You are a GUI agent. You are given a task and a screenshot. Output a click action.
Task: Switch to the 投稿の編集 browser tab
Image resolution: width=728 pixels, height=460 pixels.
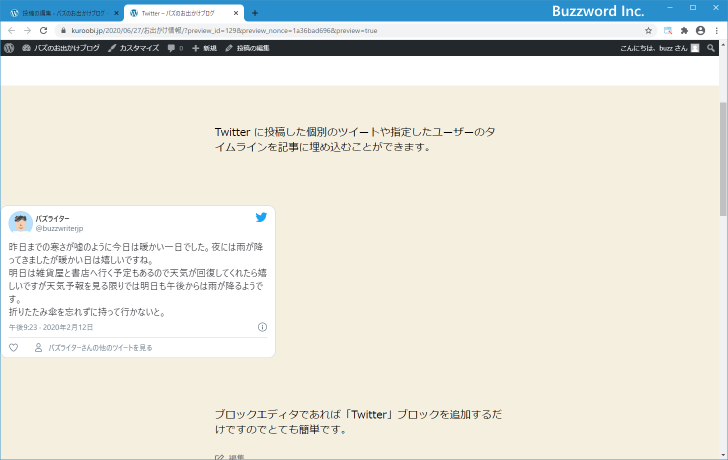(62, 13)
